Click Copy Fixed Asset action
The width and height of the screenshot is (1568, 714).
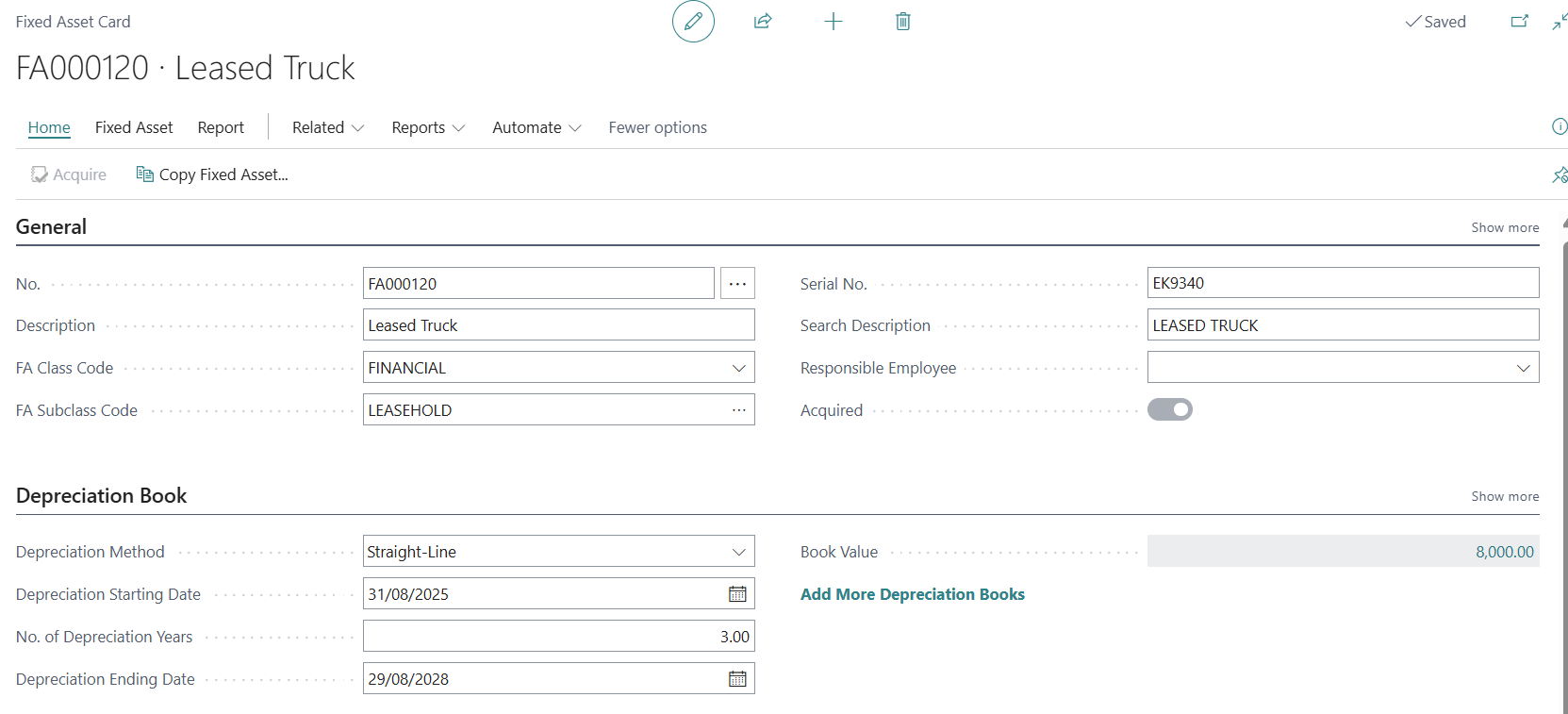[213, 174]
